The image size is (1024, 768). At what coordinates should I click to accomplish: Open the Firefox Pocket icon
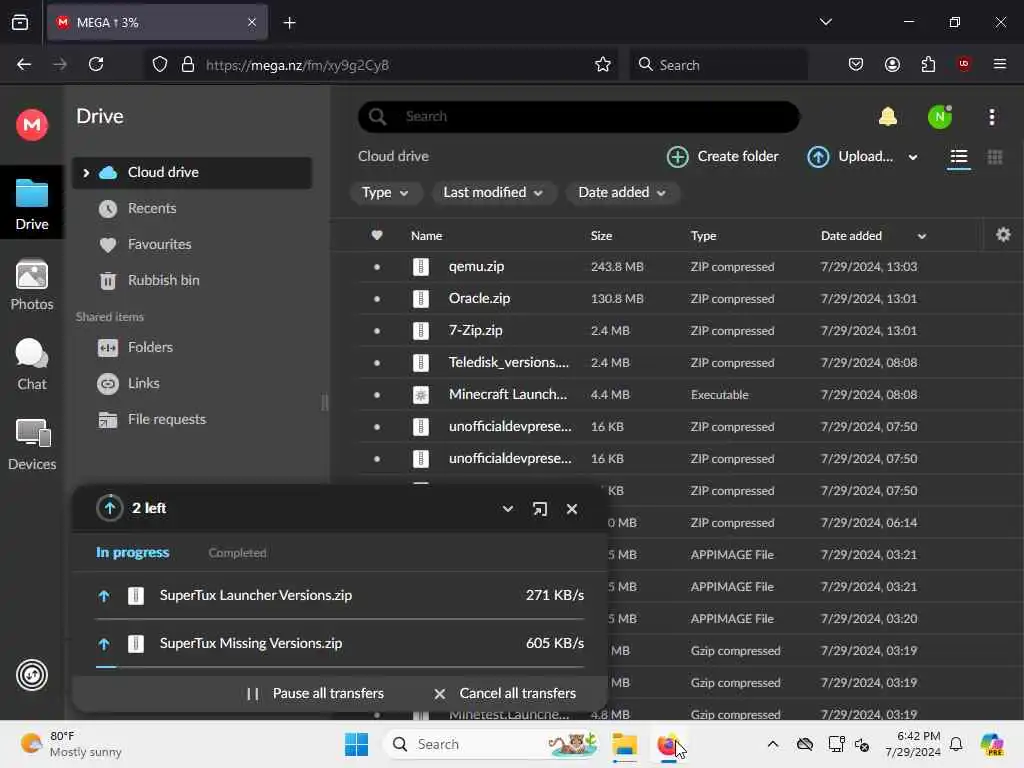[x=856, y=64]
